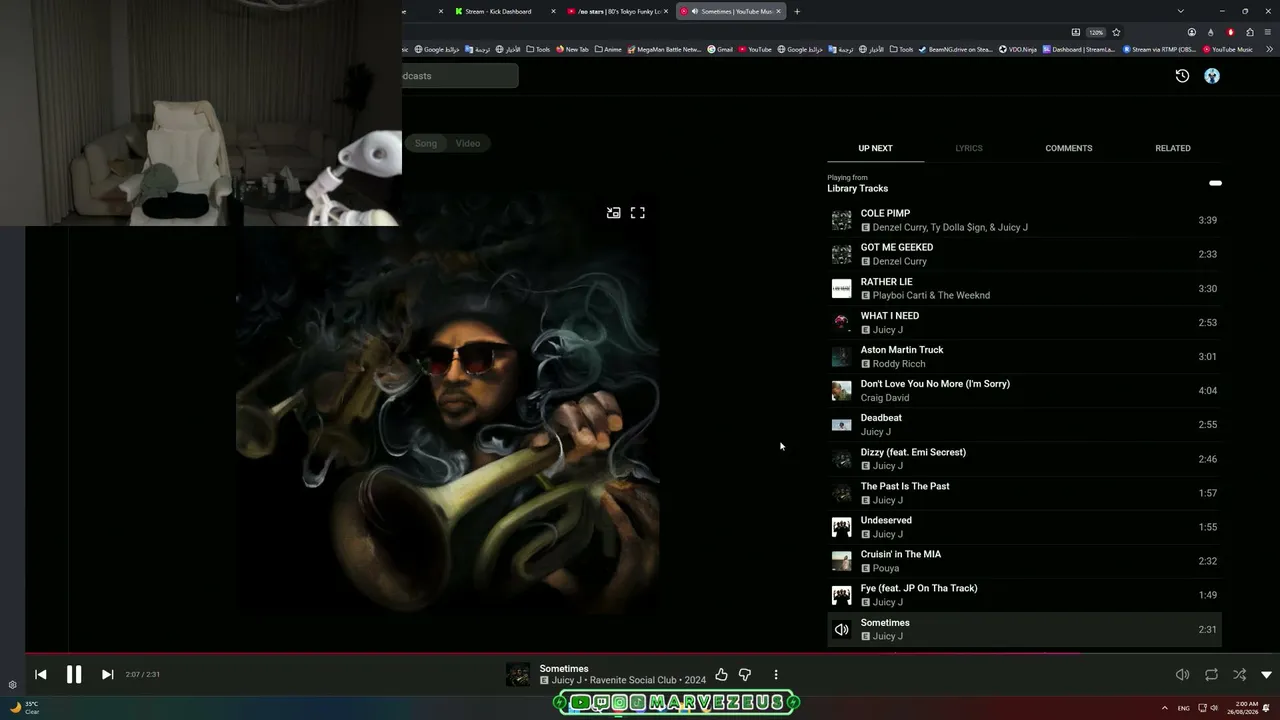1280x720 pixels.
Task: Switch the ENG input language
Action: pos(1184,708)
